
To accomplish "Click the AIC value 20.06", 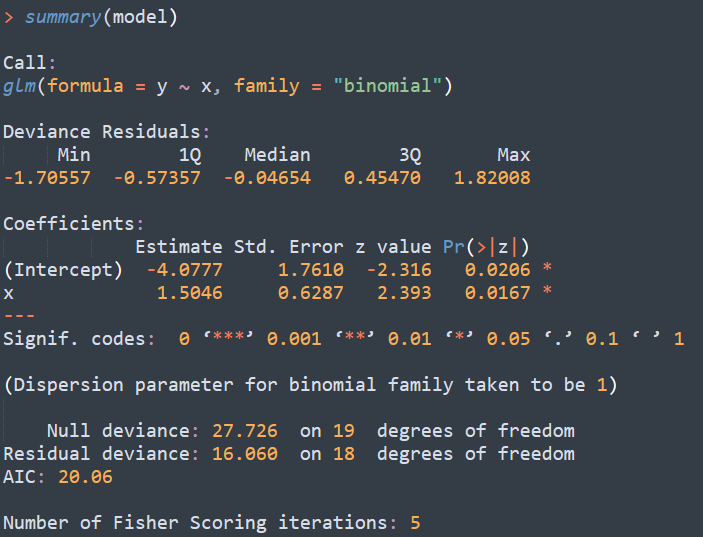I will pos(85,477).
